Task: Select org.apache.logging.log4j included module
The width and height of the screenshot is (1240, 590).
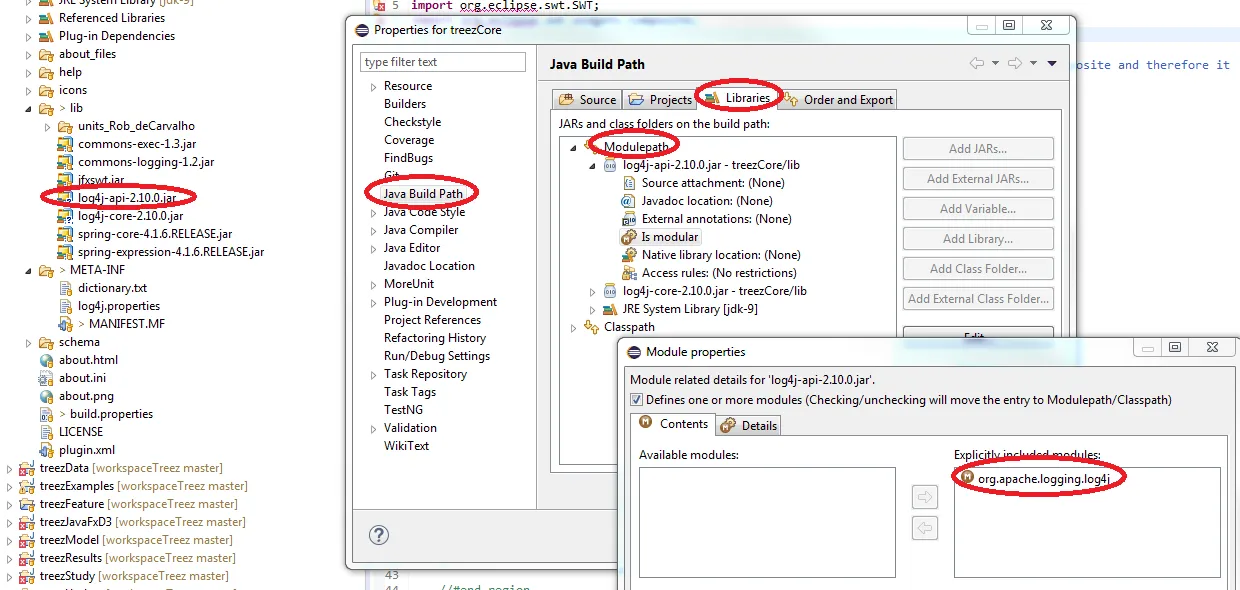Action: pos(1044,479)
